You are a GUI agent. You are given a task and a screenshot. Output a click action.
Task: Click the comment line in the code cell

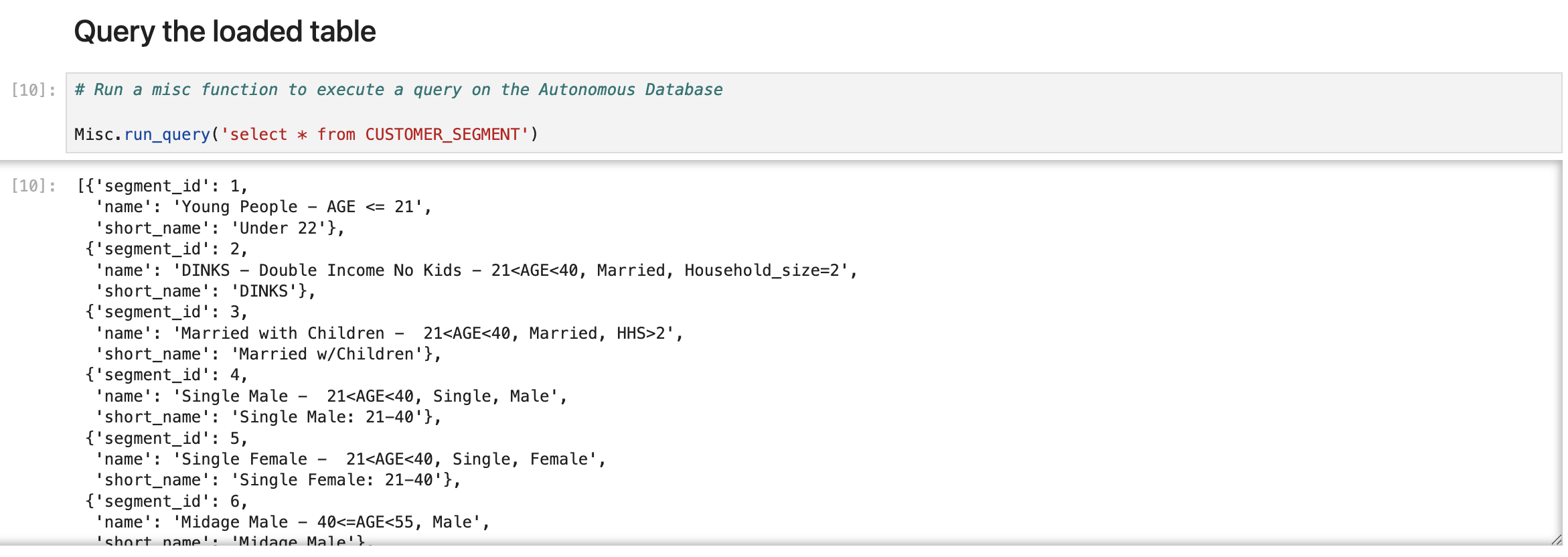click(398, 90)
